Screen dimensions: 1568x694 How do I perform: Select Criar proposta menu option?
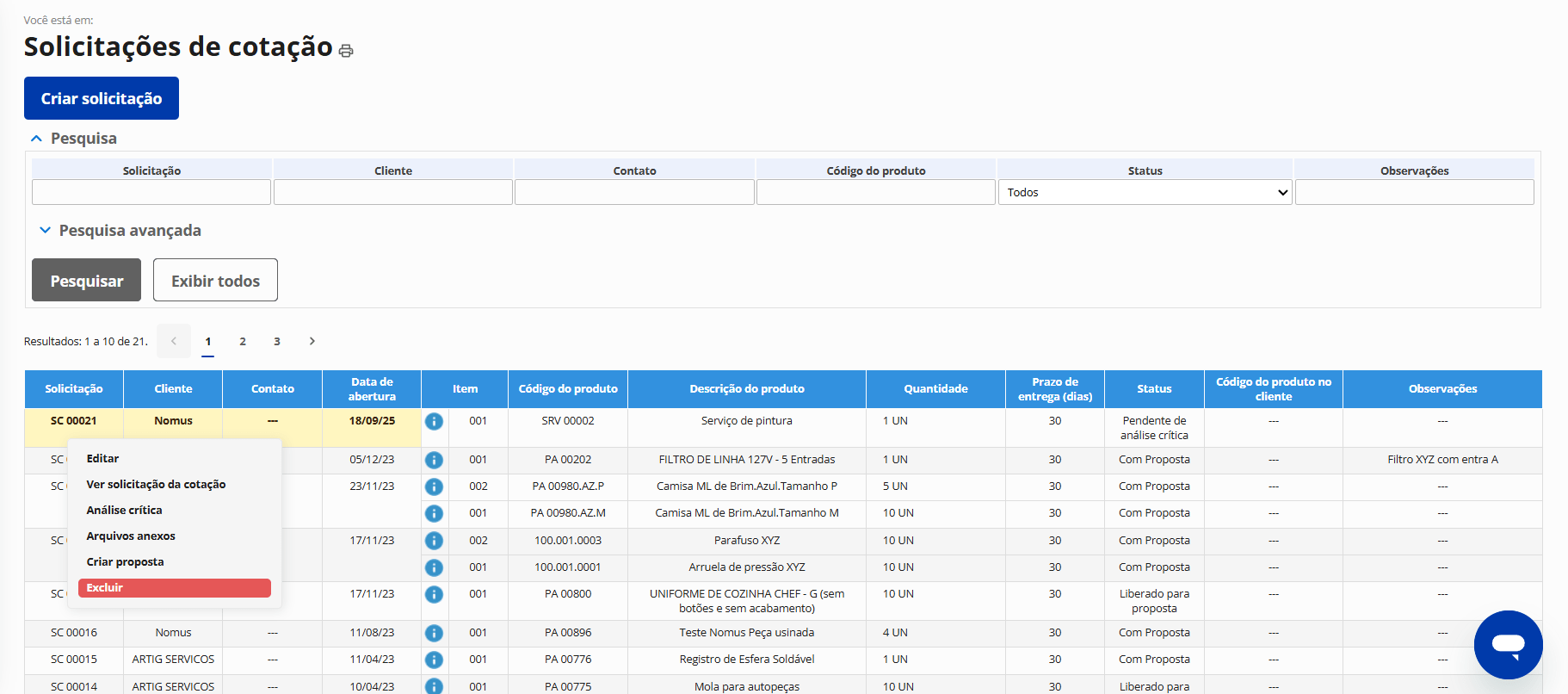coord(125,562)
